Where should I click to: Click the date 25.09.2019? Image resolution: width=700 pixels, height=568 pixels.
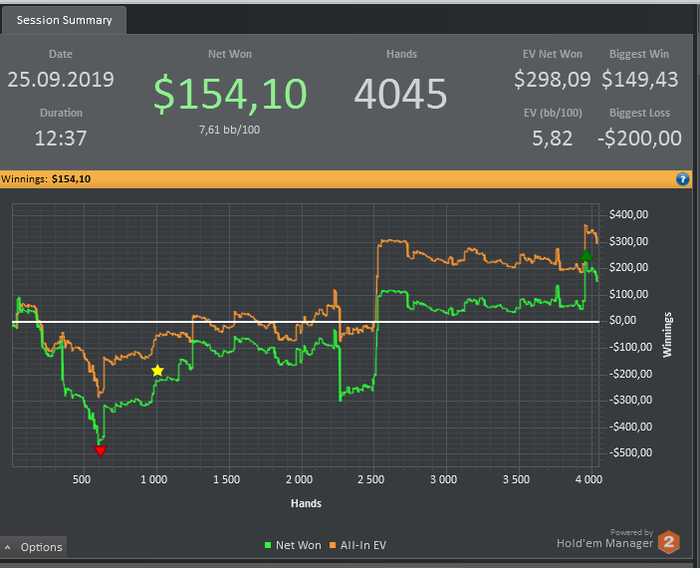click(x=61, y=79)
